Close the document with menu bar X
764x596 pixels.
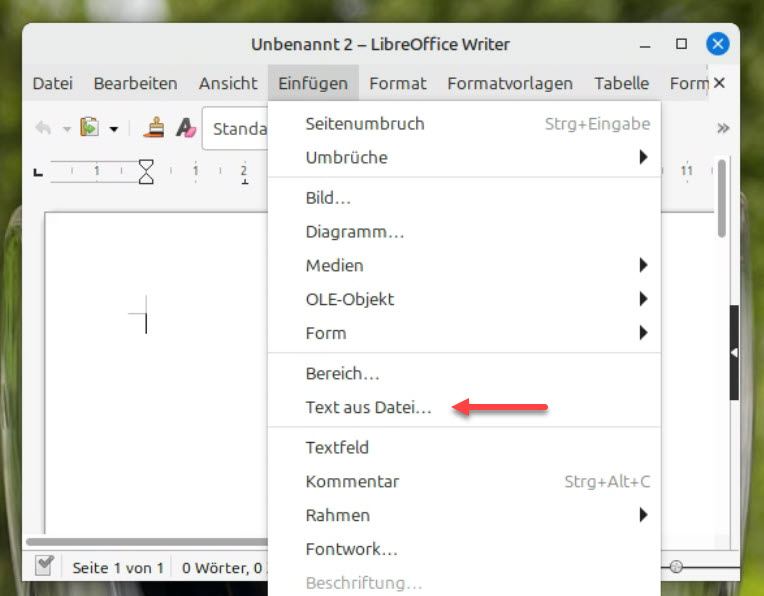[719, 84]
